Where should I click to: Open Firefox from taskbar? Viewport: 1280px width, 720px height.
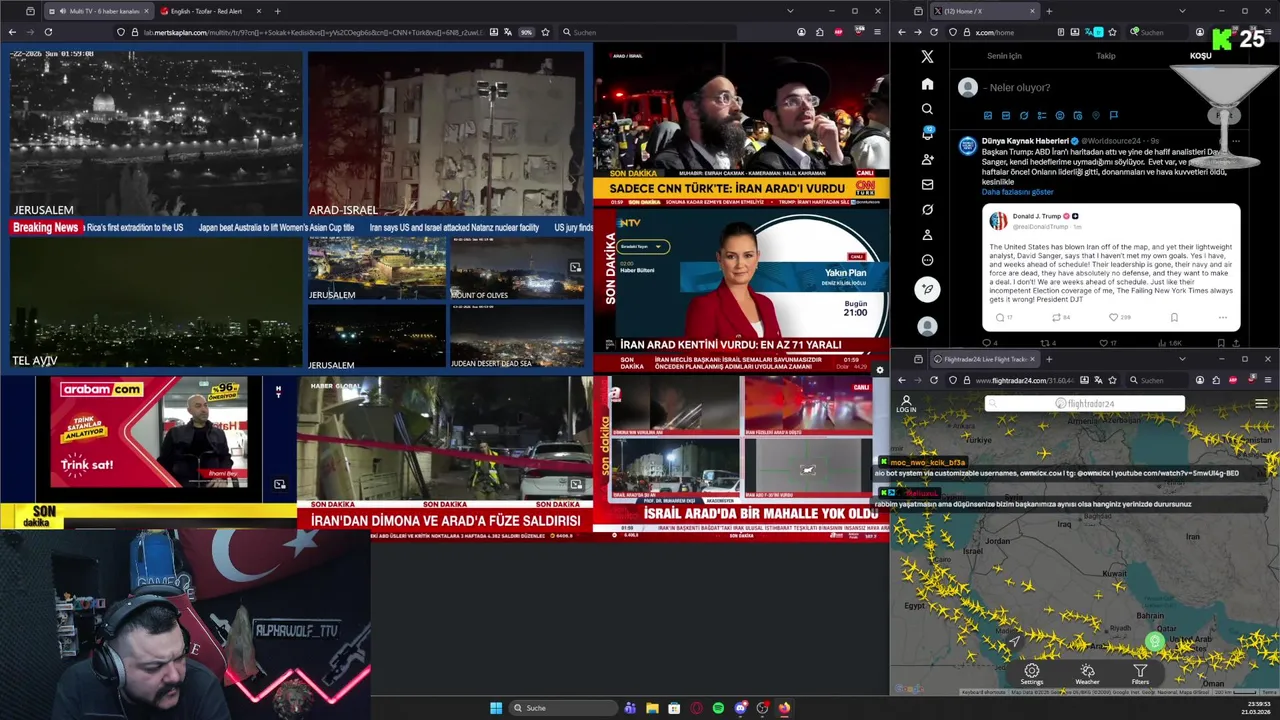pyautogui.click(x=784, y=708)
